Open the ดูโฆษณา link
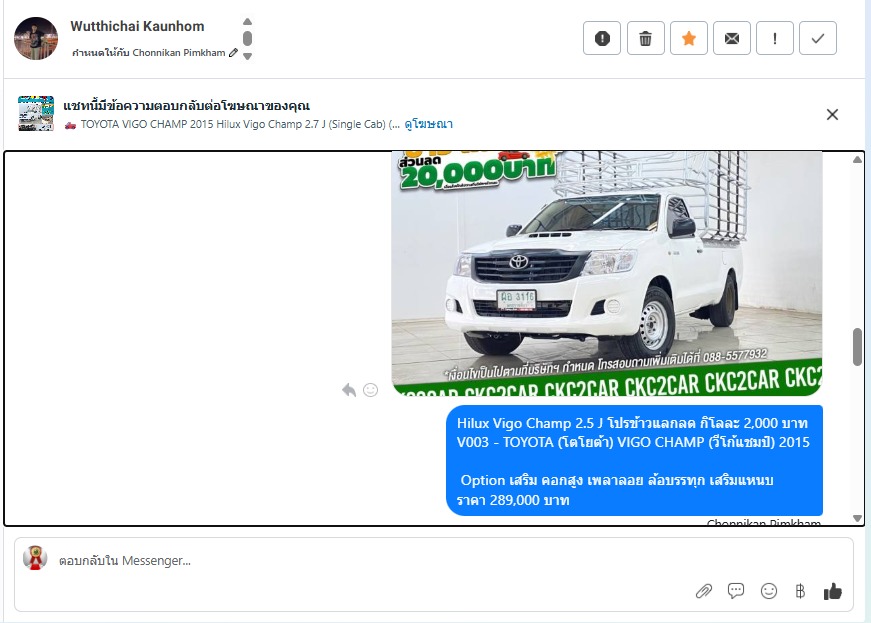This screenshot has height=623, width=871. pos(428,124)
